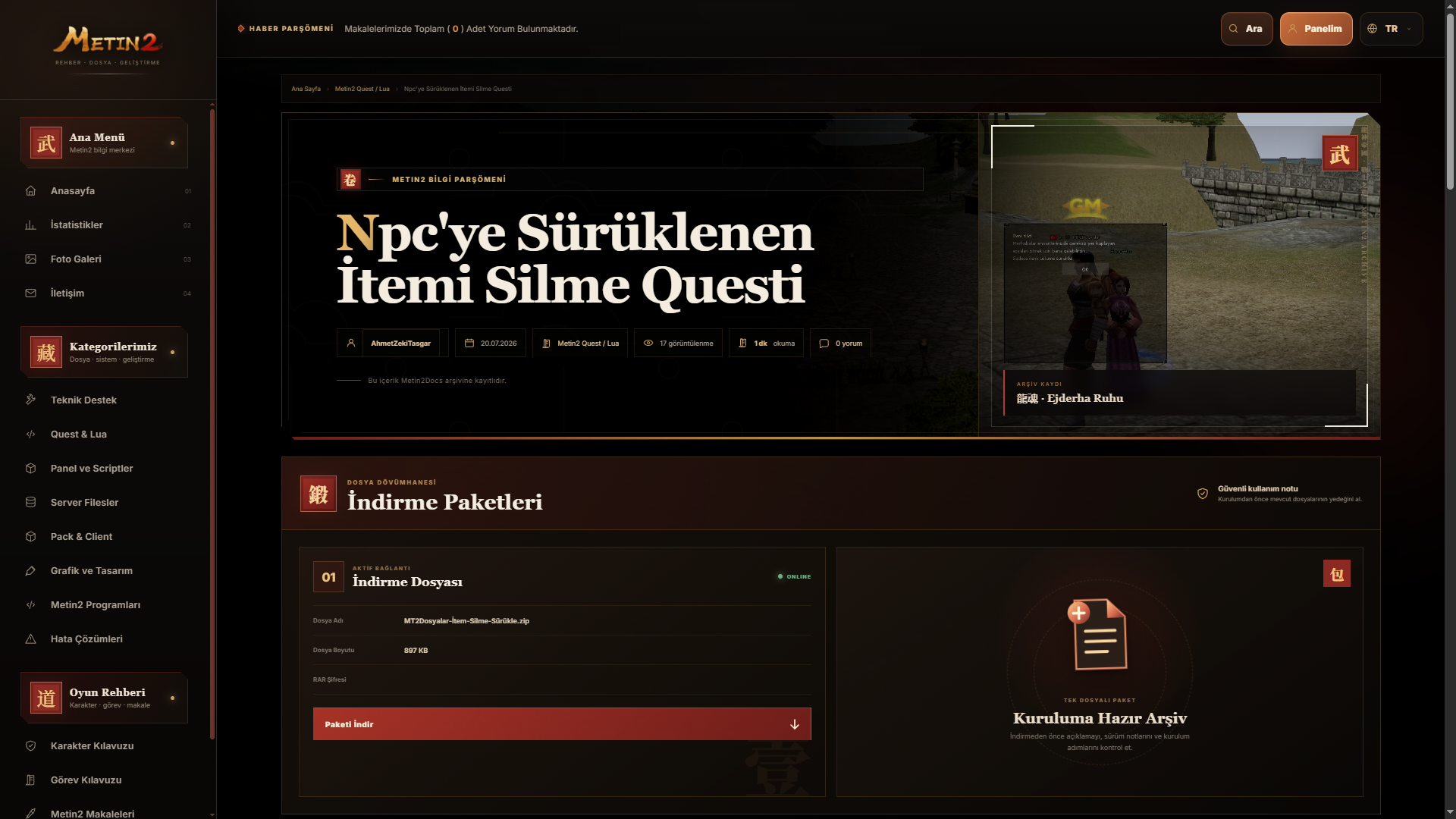Open the TR language dropdown
Image resolution: width=1456 pixels, height=819 pixels.
click(1392, 29)
